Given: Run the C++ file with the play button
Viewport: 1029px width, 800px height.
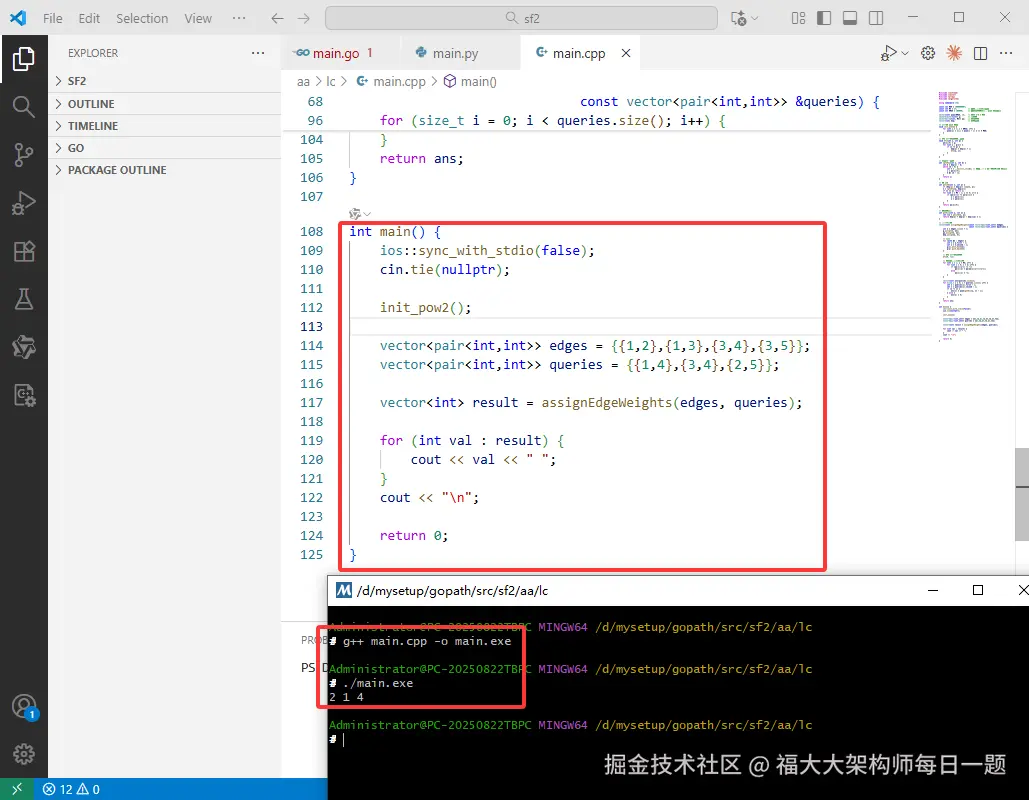Looking at the screenshot, I should click(x=888, y=53).
